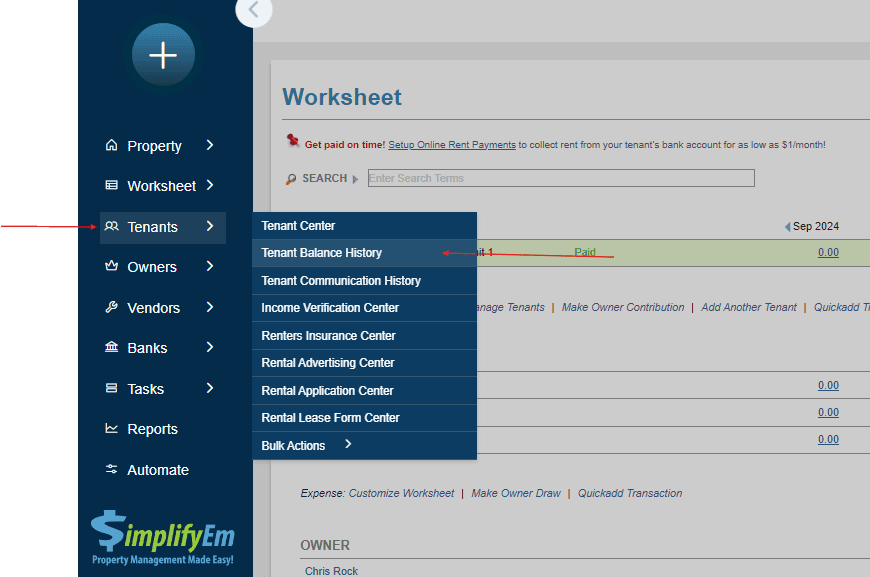Click the Reports chart icon
This screenshot has width=870, height=577.
click(x=111, y=429)
